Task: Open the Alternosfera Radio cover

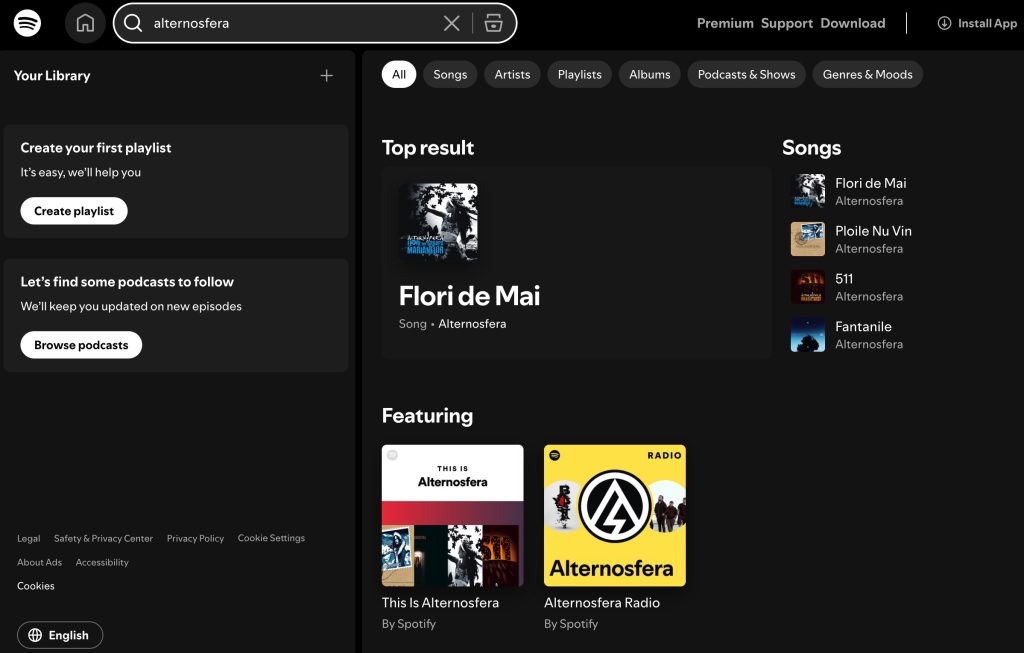Action: point(615,515)
